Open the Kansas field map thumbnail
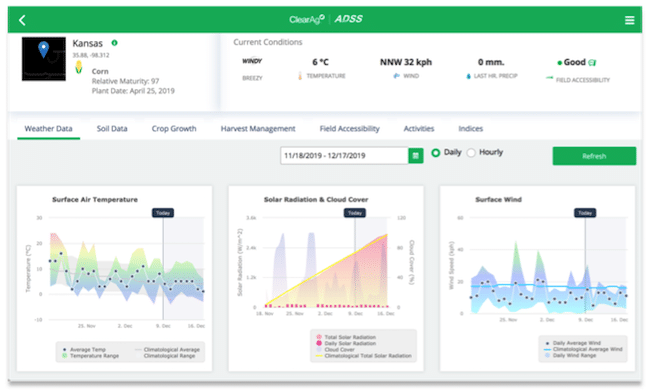The image size is (650, 390). 44,59
